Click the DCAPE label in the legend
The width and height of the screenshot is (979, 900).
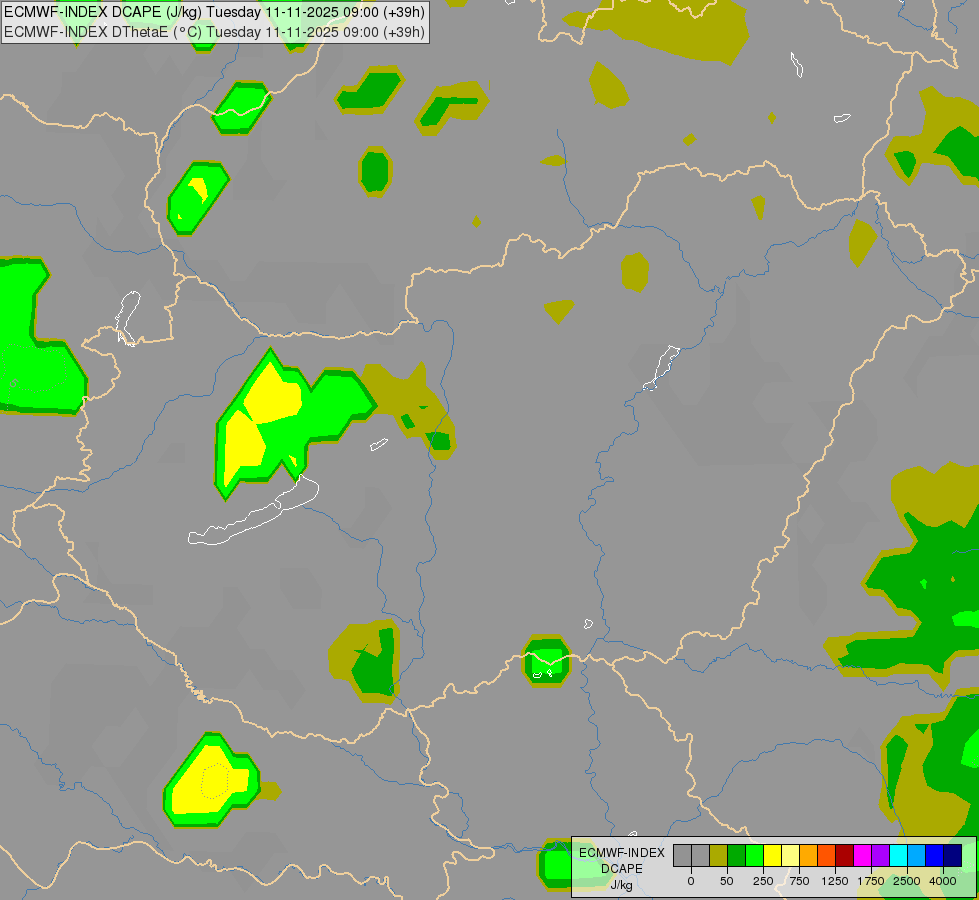(622, 869)
